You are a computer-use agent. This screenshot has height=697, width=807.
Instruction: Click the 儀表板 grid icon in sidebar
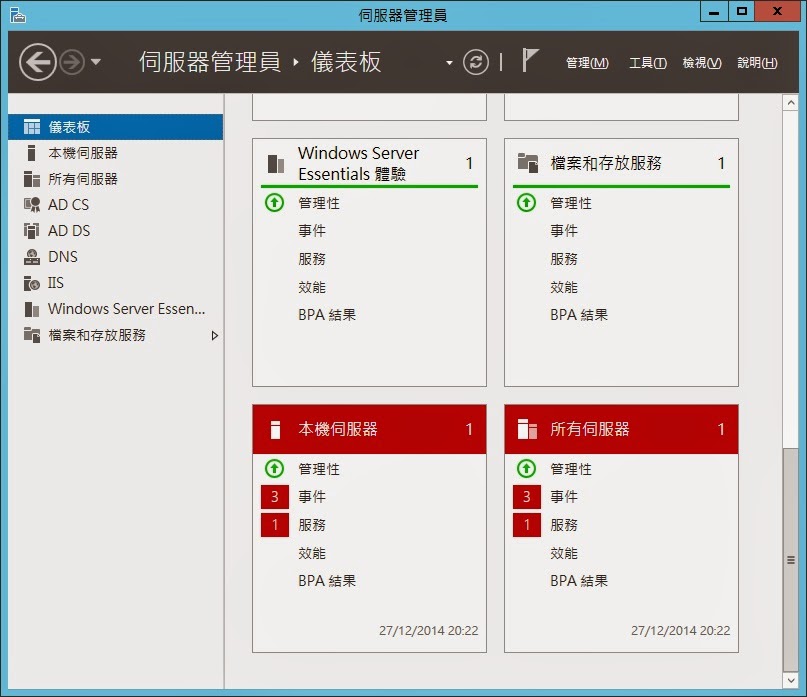32,127
